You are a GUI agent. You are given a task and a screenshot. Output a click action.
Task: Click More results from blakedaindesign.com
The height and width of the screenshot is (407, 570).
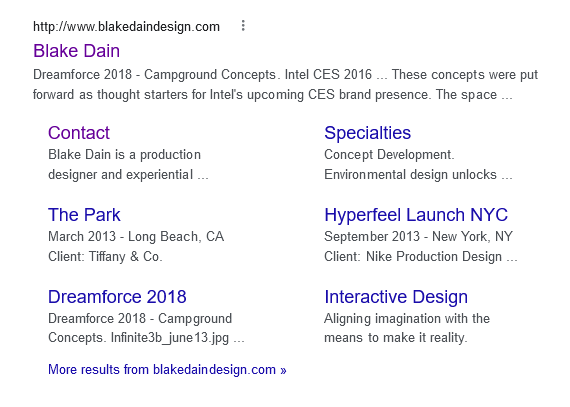(x=167, y=370)
